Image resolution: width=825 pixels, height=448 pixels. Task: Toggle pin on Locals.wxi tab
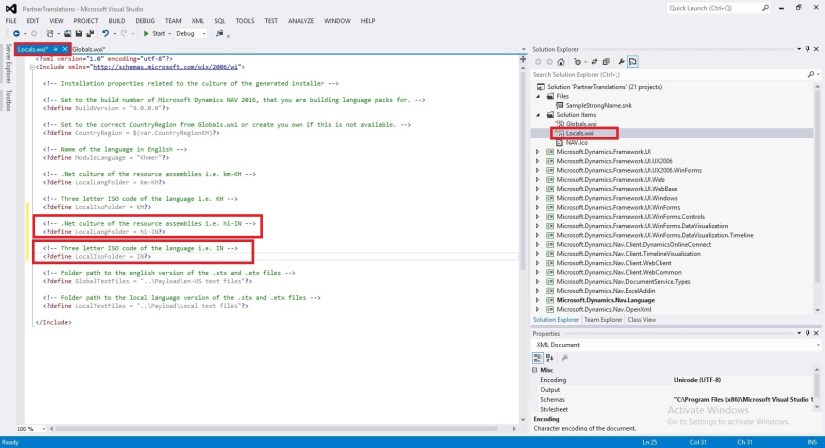pos(56,48)
